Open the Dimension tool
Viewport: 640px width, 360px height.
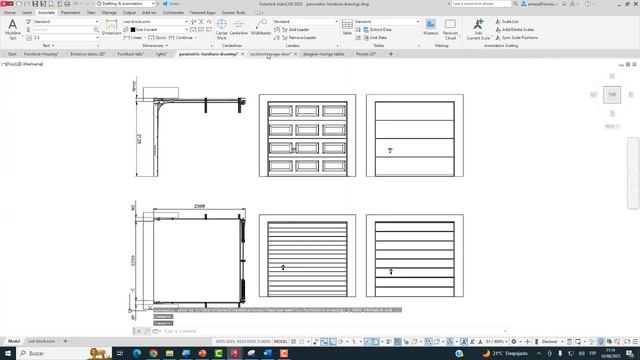click(111, 27)
